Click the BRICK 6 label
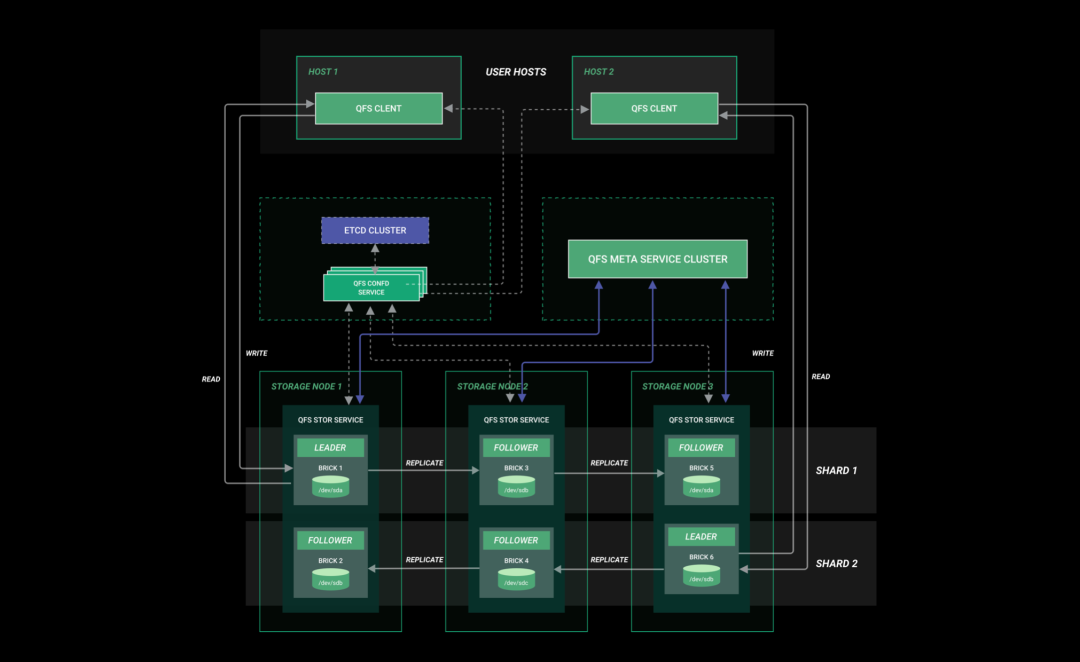This screenshot has width=1080, height=662. click(701, 557)
